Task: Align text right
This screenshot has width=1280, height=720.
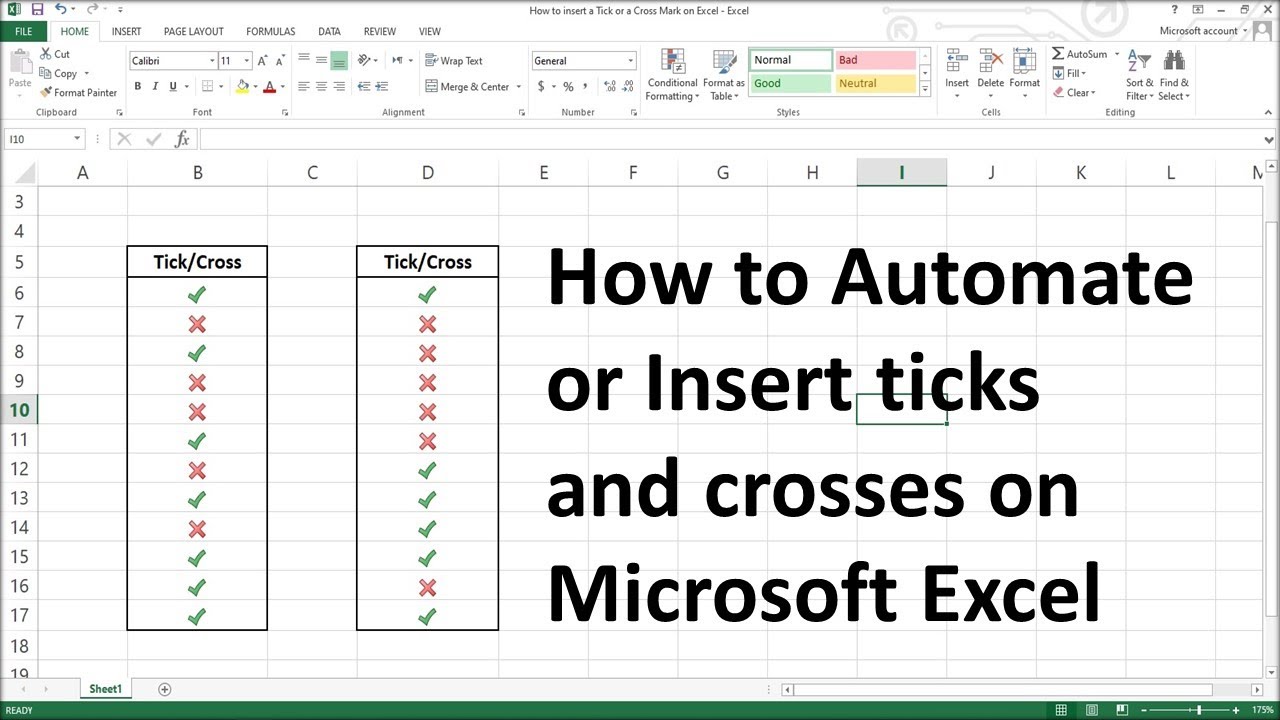Action: [340, 87]
